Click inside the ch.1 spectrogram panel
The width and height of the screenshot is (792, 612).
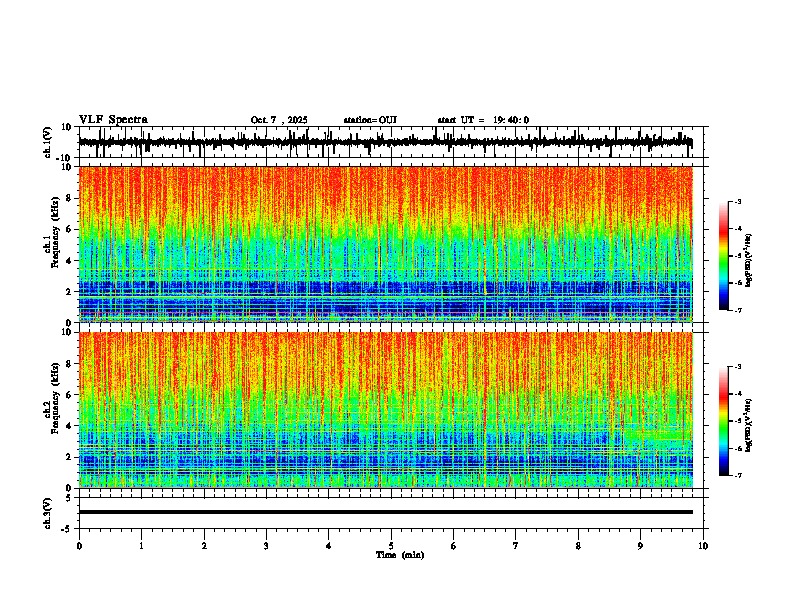(385, 244)
